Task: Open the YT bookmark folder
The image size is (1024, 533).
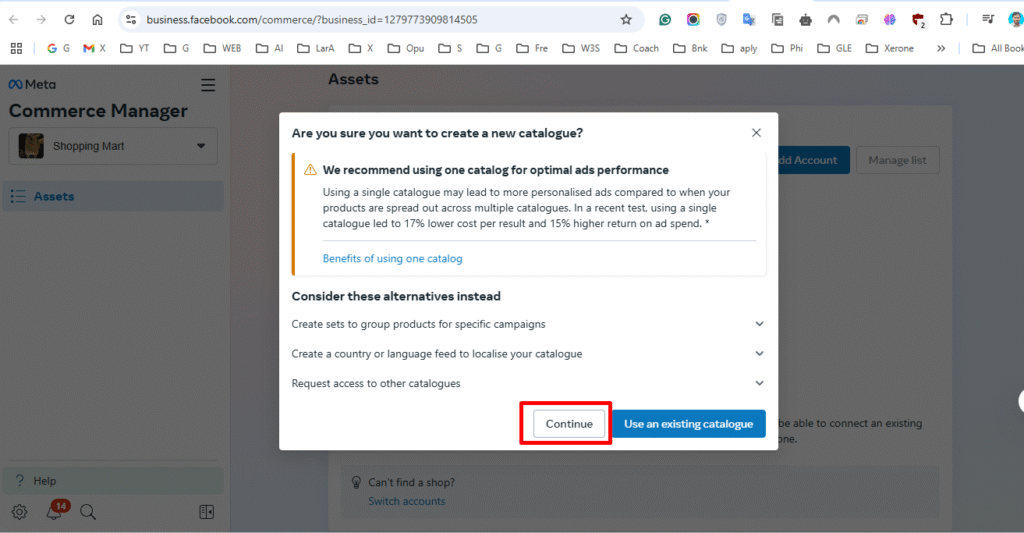Action: point(135,48)
